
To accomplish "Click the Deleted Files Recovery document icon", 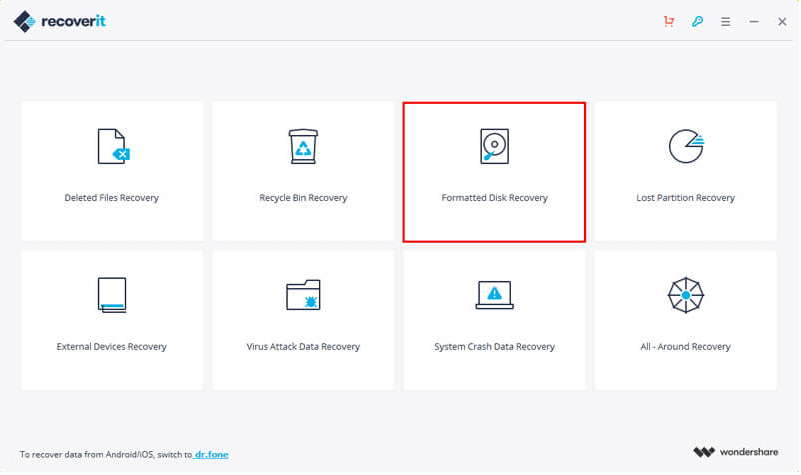I will pos(113,147).
